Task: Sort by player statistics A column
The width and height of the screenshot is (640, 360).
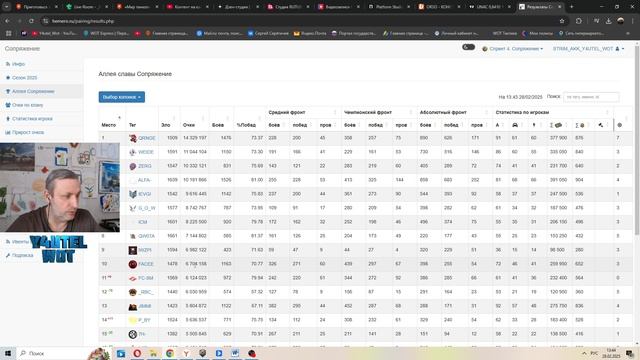Action: 499,125
